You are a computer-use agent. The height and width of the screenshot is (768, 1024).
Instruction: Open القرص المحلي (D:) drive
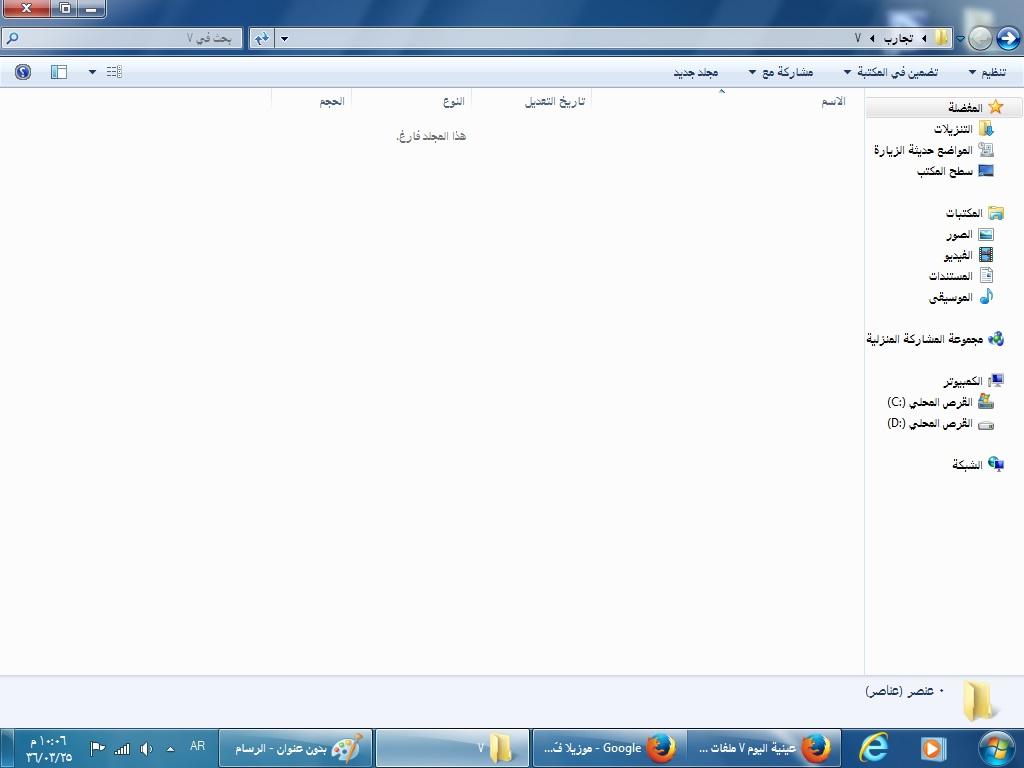pyautogui.click(x=929, y=424)
